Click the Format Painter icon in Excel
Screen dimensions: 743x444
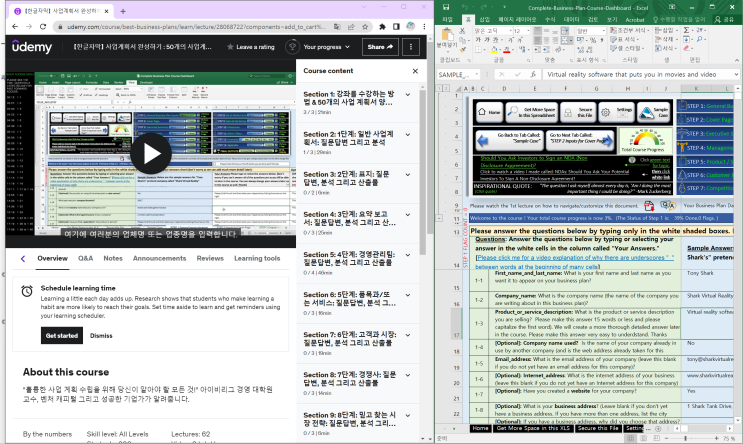click(462, 48)
